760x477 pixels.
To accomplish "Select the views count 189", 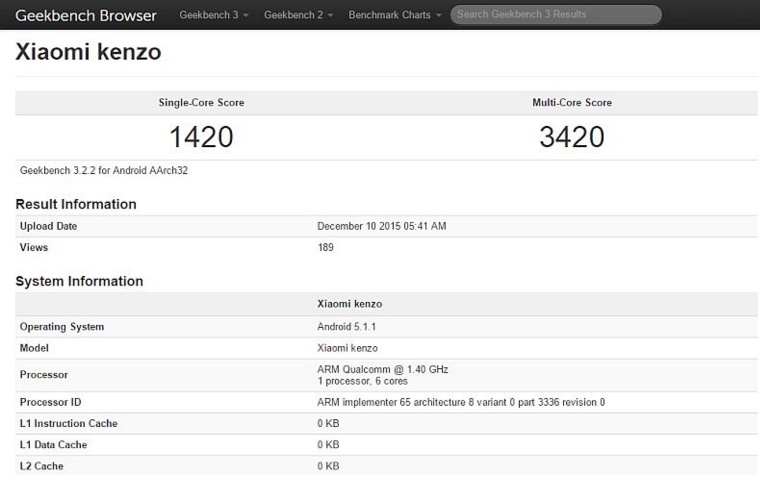I will [325, 247].
